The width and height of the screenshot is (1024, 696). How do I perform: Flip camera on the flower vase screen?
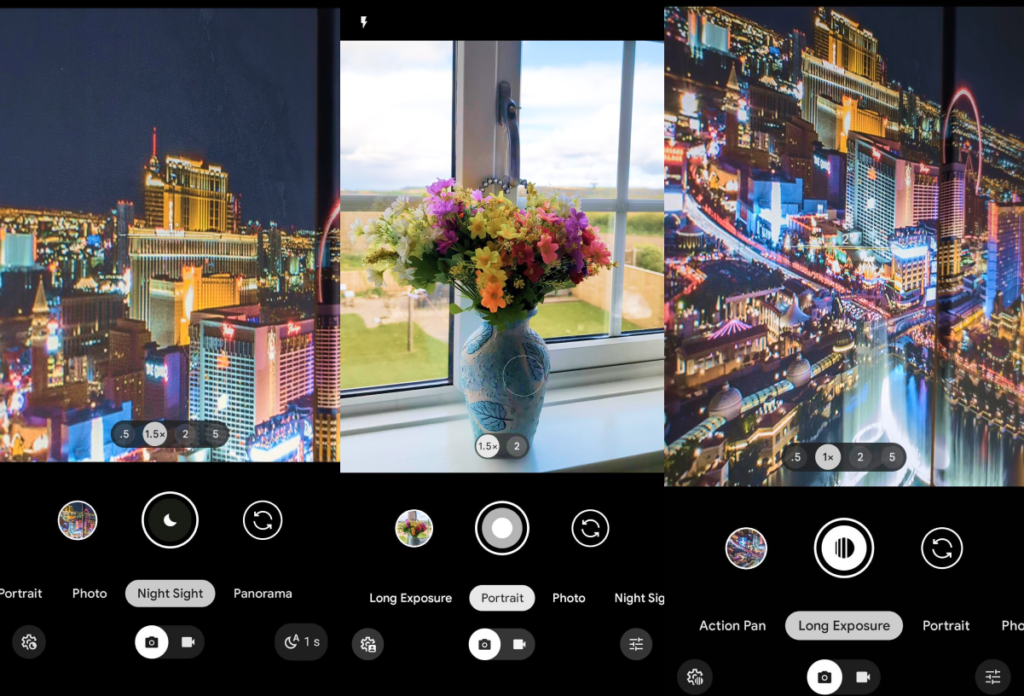[x=590, y=528]
